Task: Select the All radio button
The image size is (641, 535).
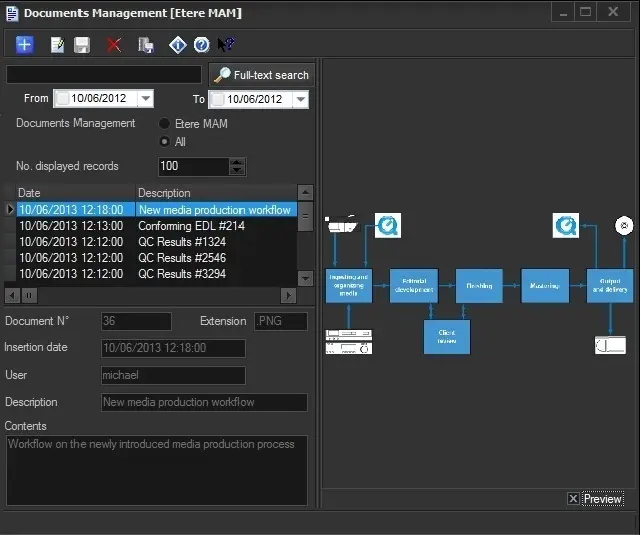Action: [x=164, y=142]
